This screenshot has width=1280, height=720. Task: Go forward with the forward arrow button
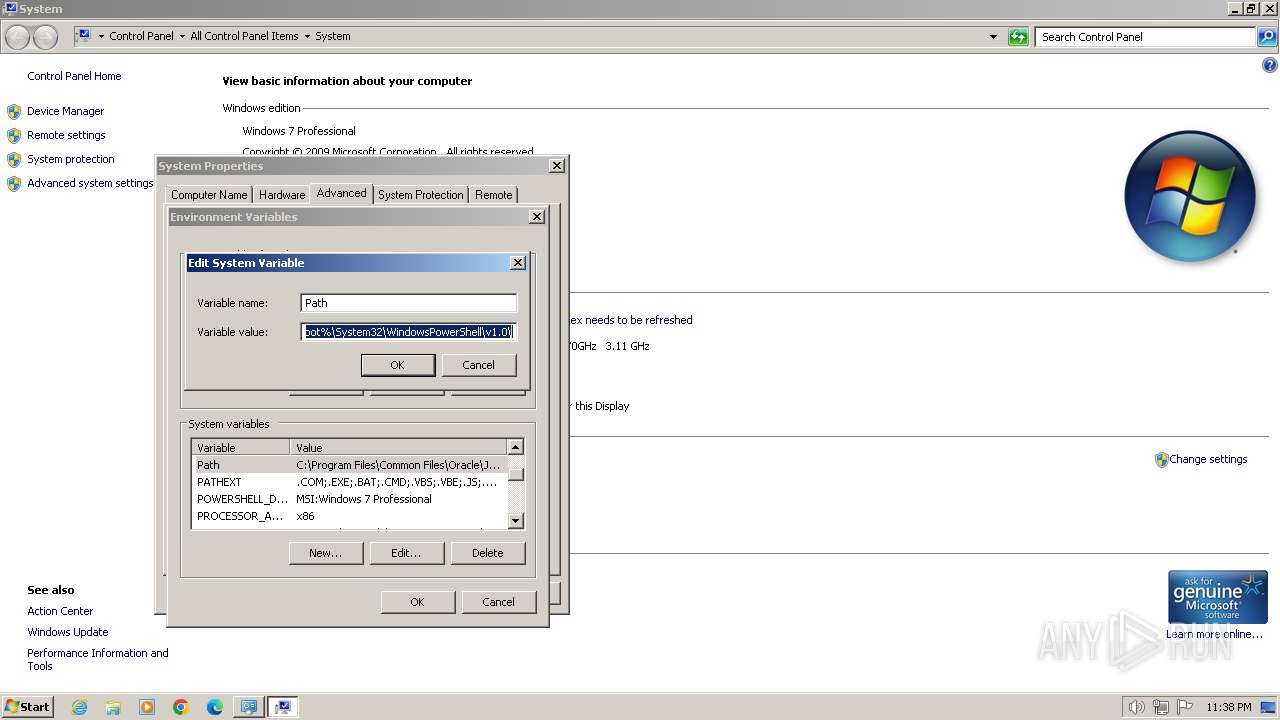(46, 37)
